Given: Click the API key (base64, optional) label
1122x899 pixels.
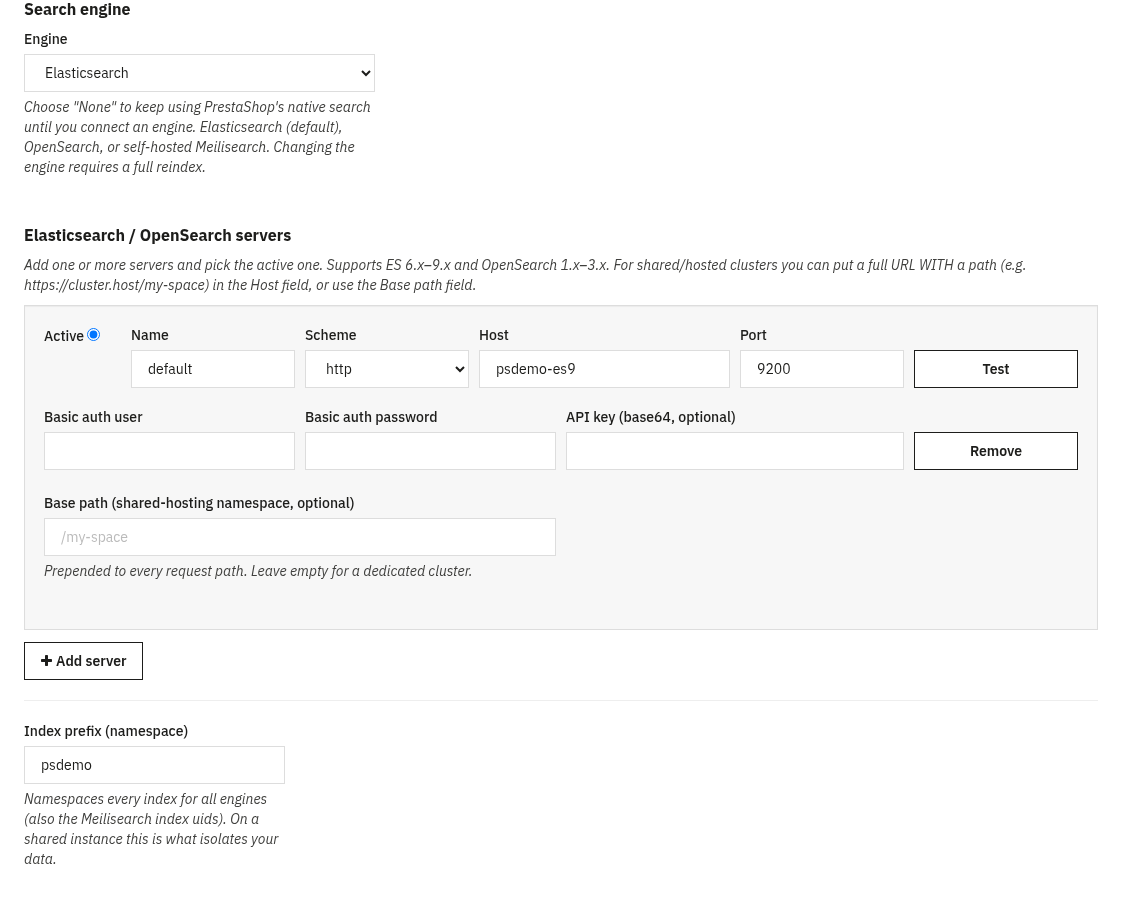Looking at the screenshot, I should (650, 417).
